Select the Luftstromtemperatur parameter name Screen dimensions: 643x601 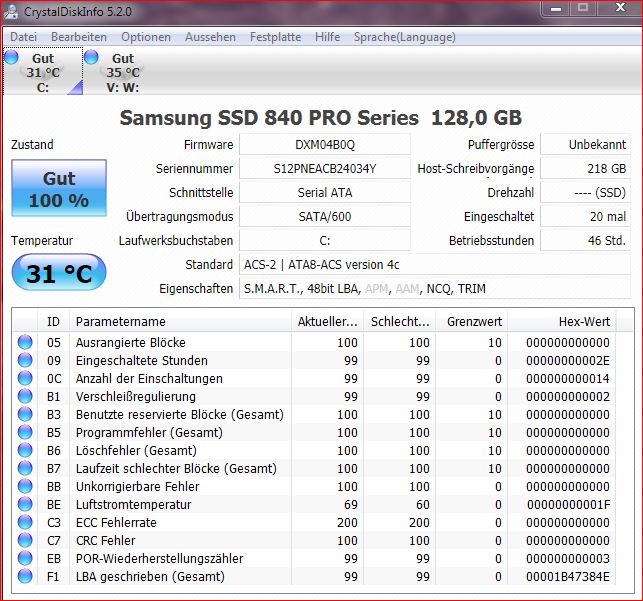point(133,505)
